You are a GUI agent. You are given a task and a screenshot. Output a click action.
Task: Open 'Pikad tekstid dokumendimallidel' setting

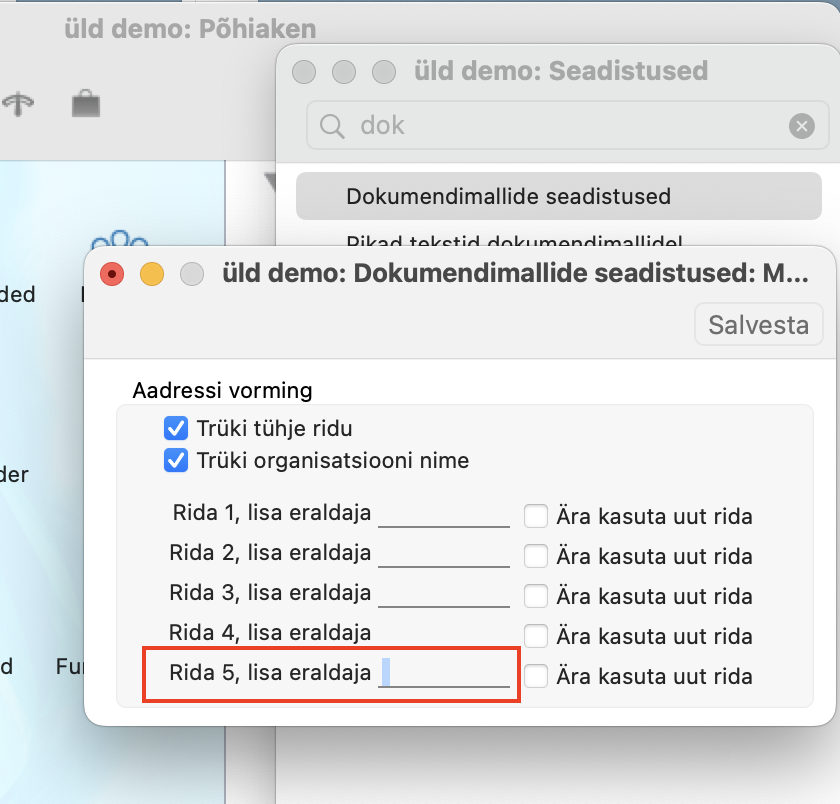coord(514,240)
